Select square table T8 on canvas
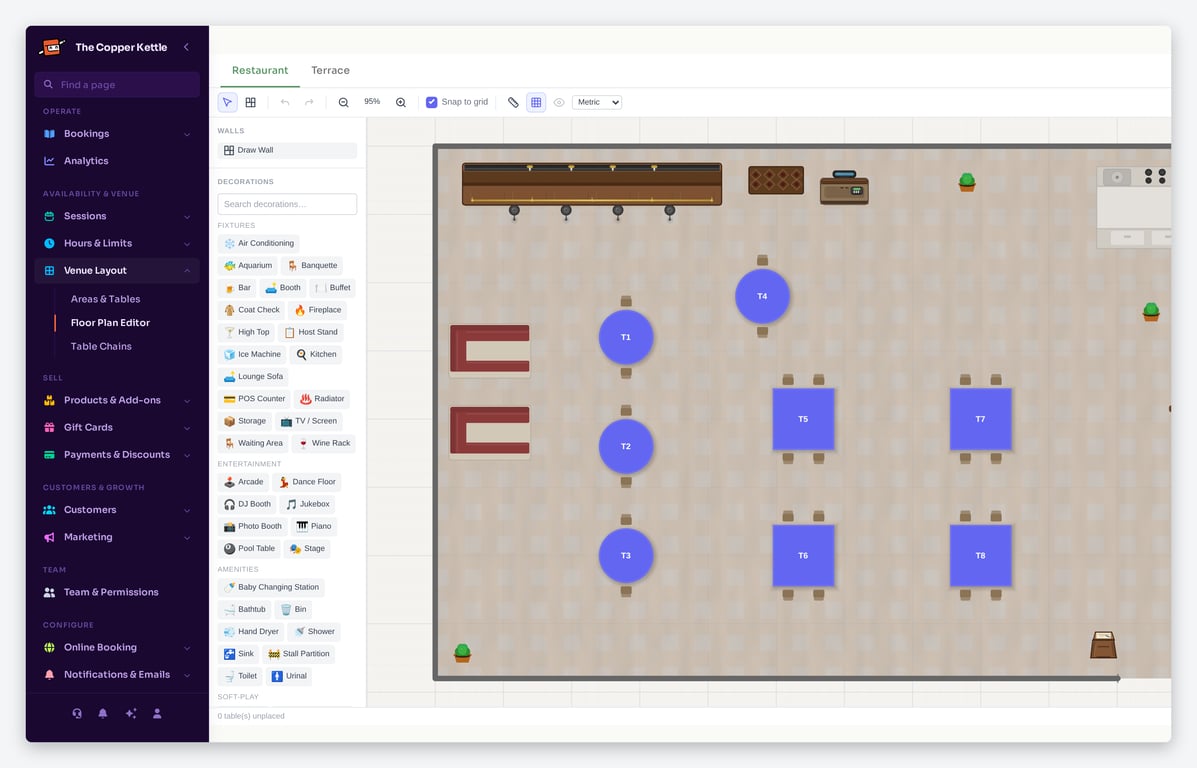1197x768 pixels. point(980,556)
